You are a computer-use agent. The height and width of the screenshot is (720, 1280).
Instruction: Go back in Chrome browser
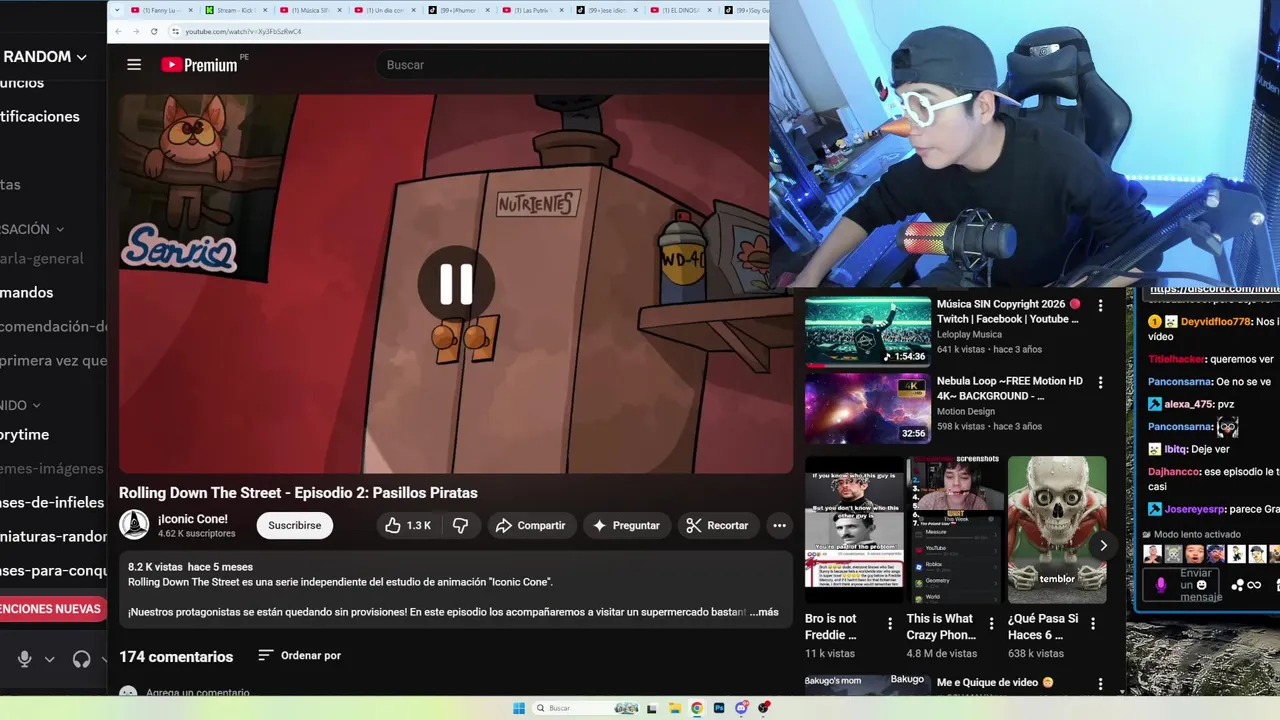(x=118, y=31)
